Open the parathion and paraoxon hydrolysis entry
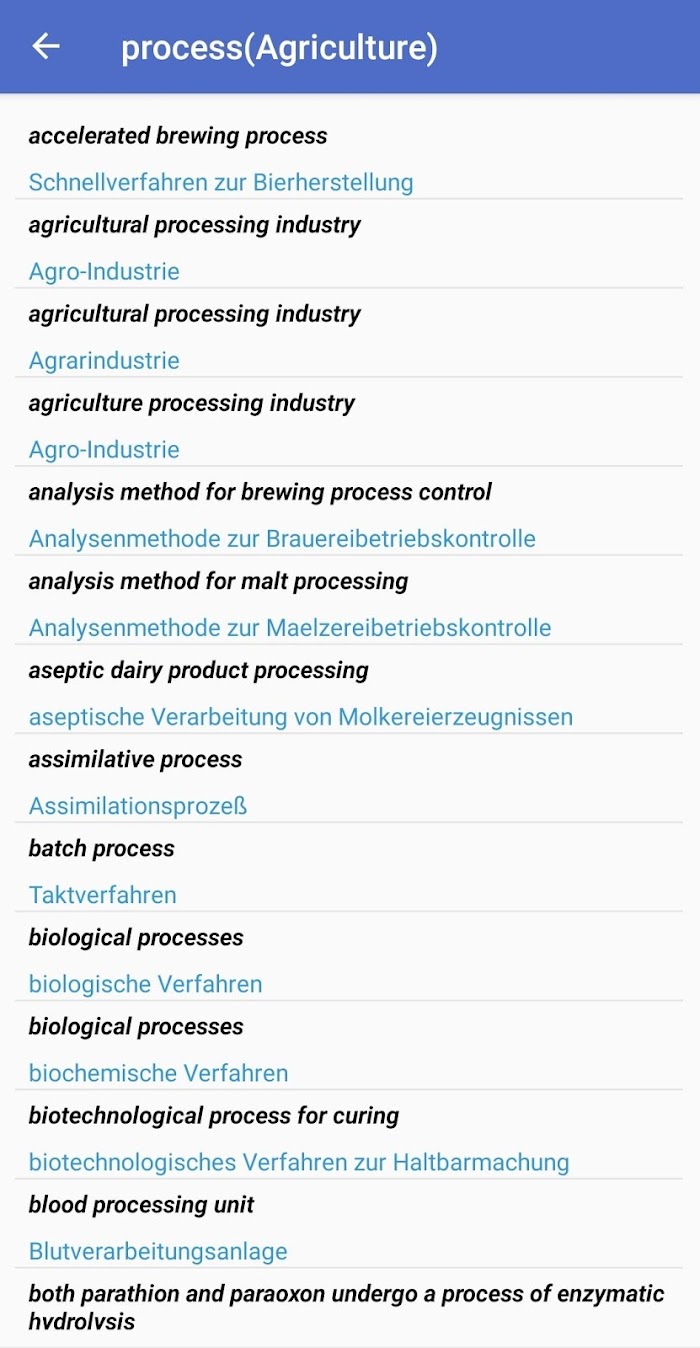Viewport: 700px width, 1348px height. click(x=346, y=1307)
